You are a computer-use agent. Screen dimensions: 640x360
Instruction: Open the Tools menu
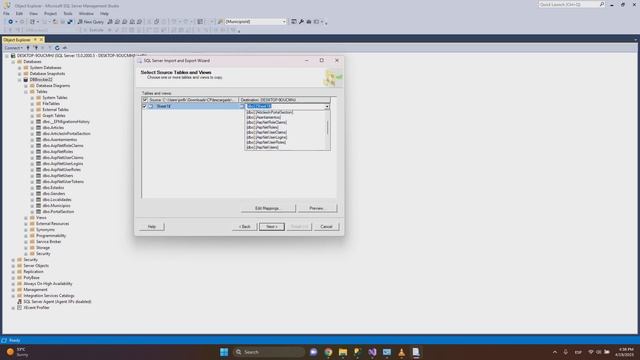click(x=68, y=13)
